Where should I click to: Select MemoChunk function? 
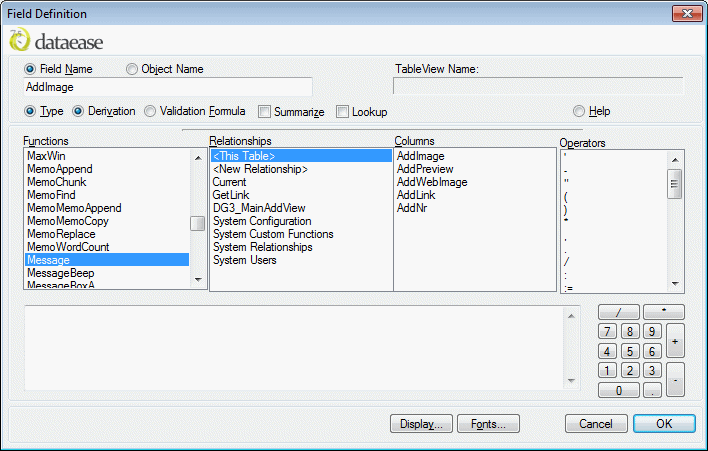107,182
